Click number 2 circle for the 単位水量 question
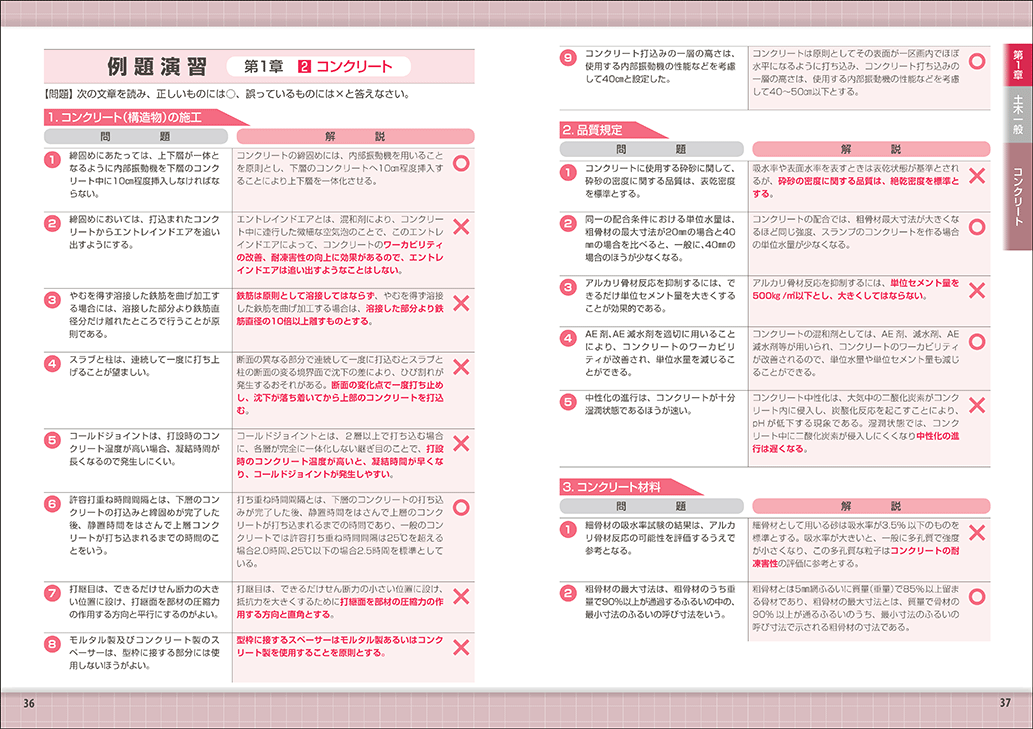1033x729 pixels. point(568,223)
